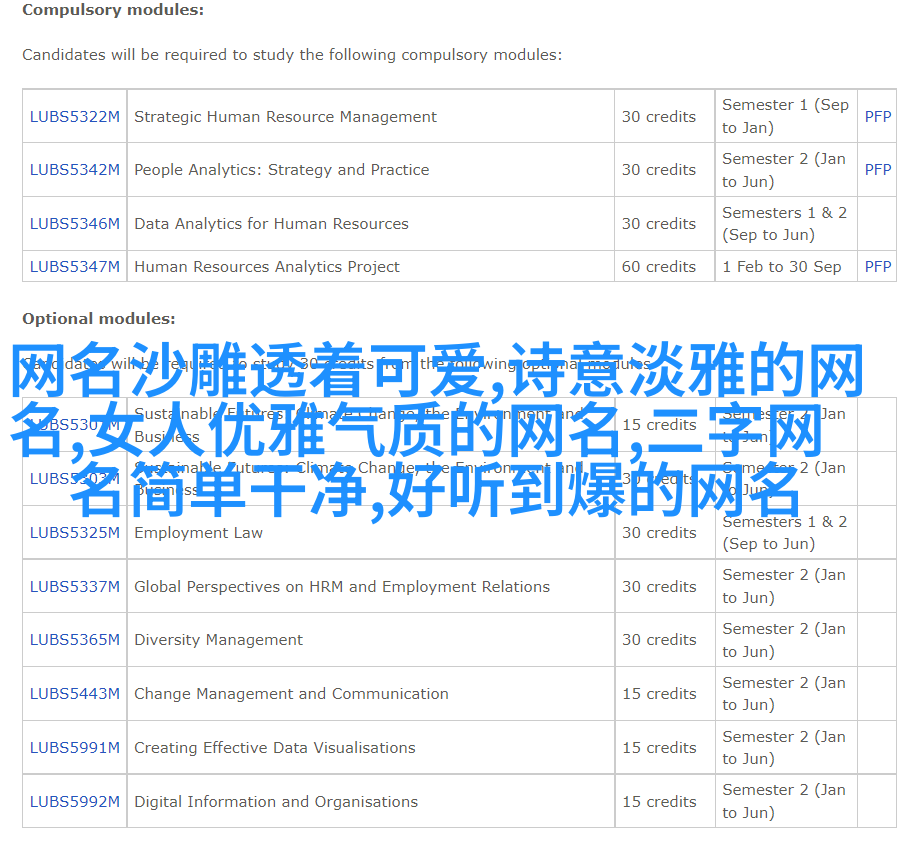The height and width of the screenshot is (845, 916).
Task: Click '30 credits' in Employment Law row
Action: (x=659, y=533)
